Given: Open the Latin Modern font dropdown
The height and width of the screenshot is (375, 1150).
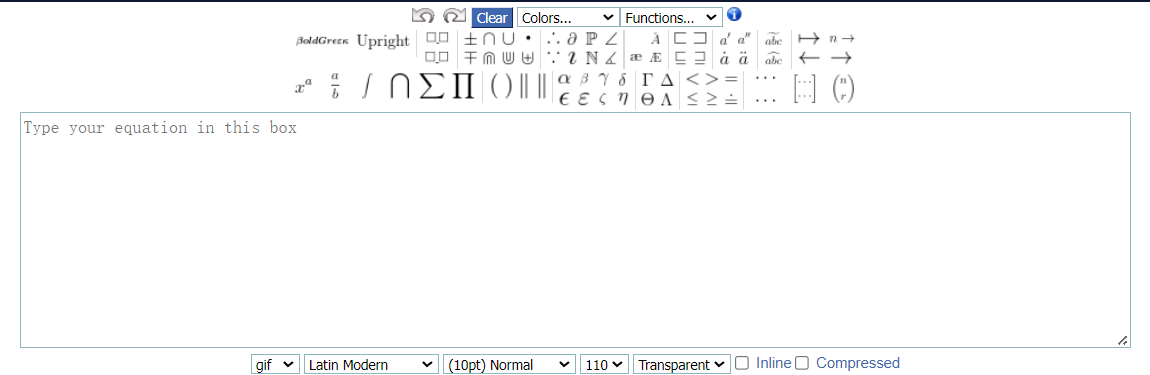Looking at the screenshot, I should point(370,364).
